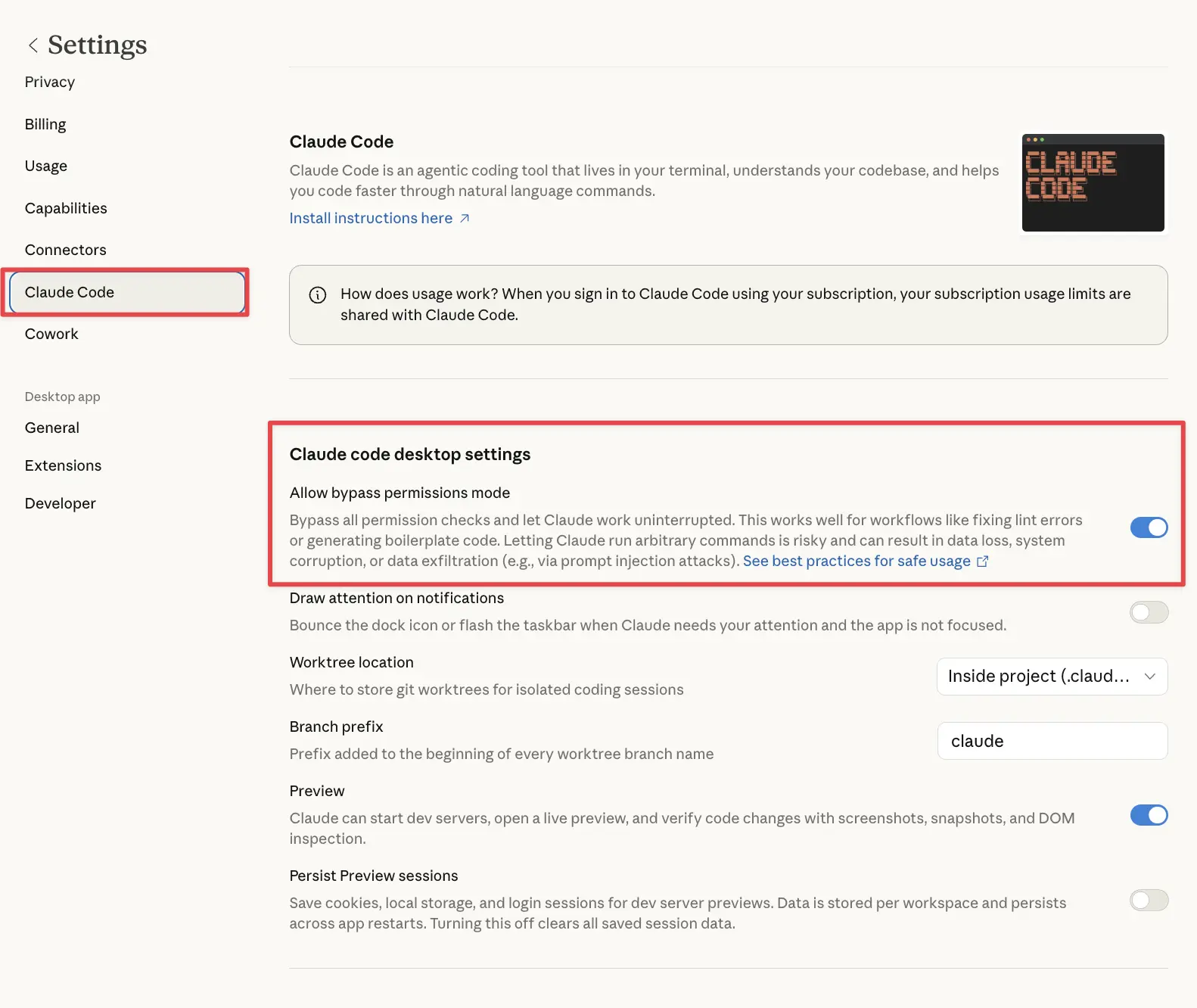Open Capabilities settings page

[x=66, y=208]
